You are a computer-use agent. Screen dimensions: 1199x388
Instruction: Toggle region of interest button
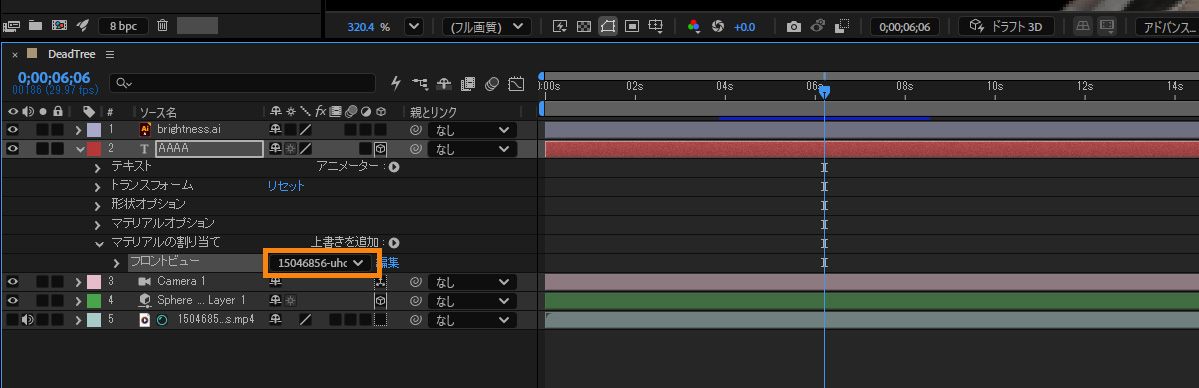[632, 26]
